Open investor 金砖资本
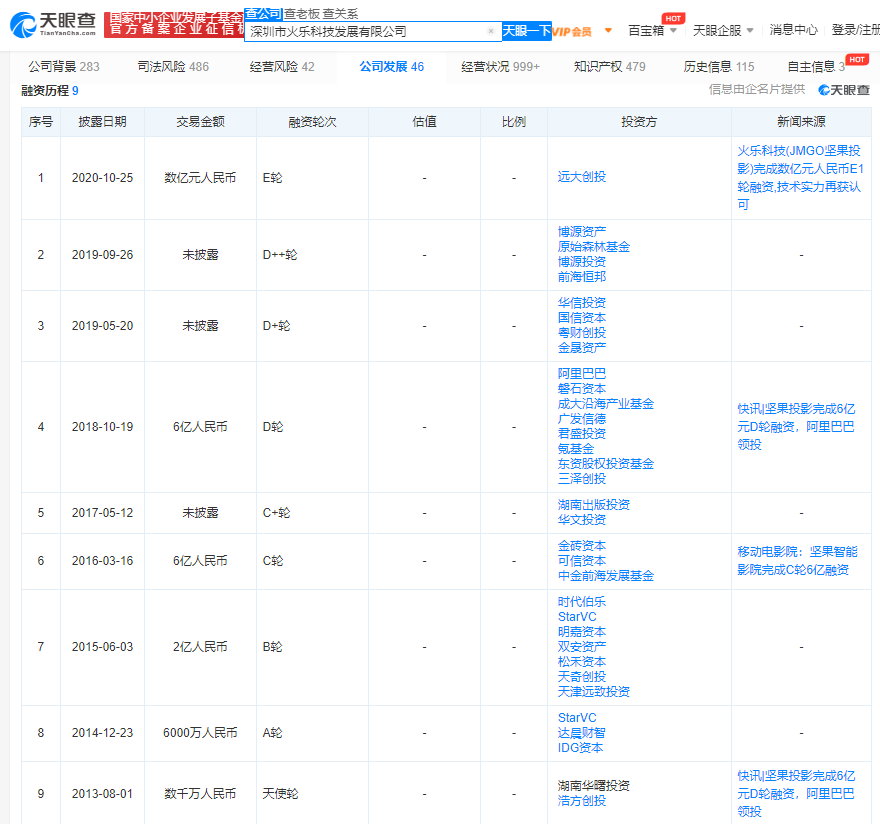 [x=581, y=546]
